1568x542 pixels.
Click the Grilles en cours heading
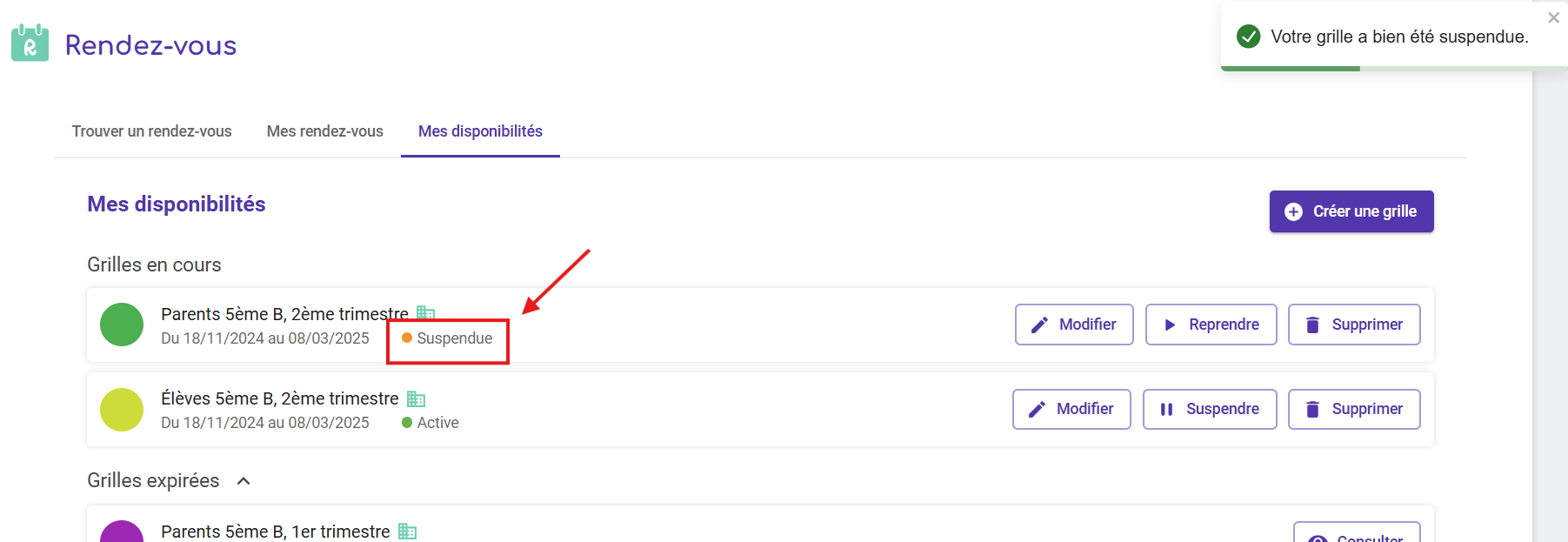coord(154,264)
